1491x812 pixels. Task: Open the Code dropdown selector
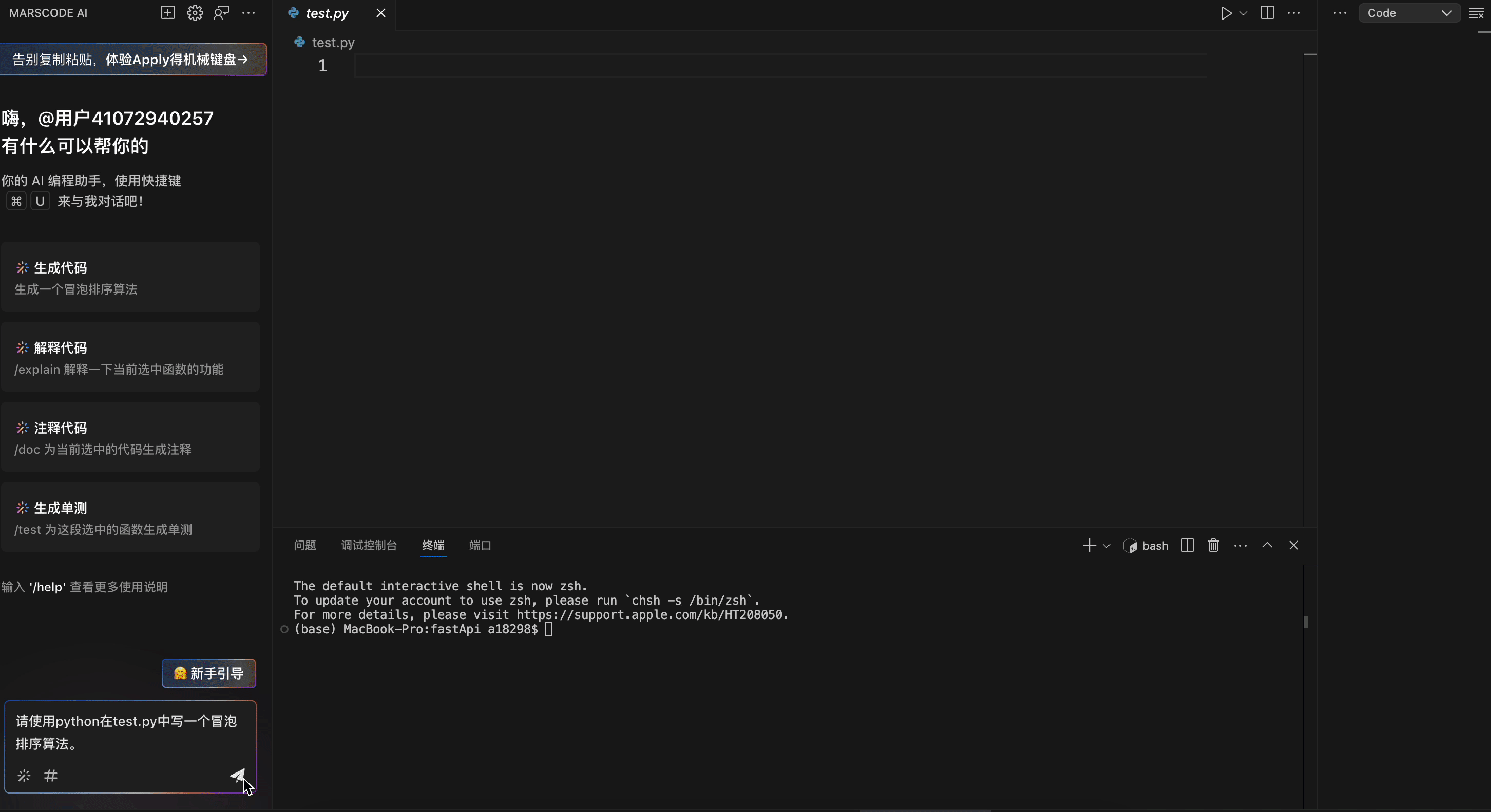pyautogui.click(x=1409, y=13)
